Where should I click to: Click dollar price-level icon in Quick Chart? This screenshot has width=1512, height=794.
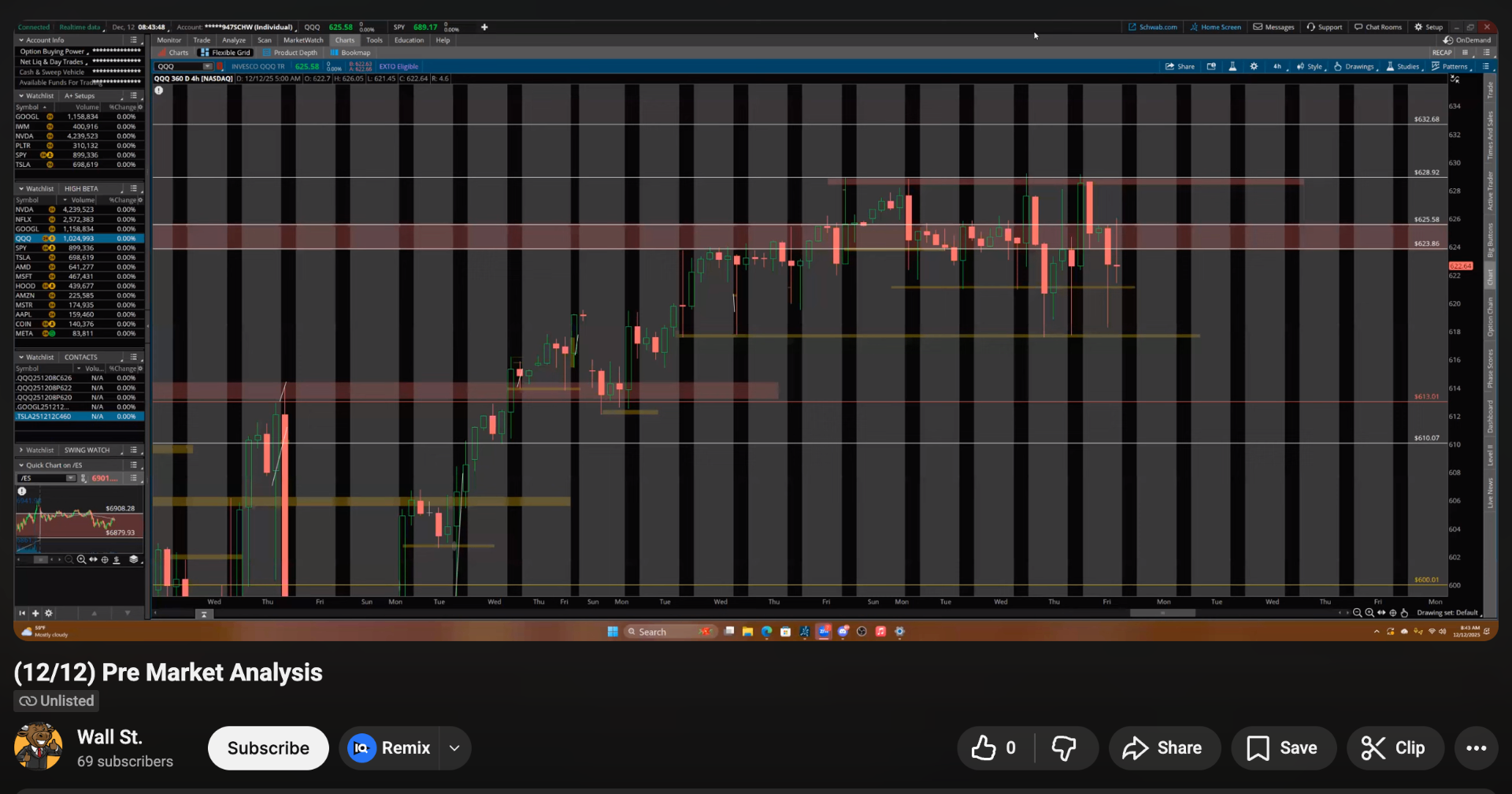[x=117, y=559]
